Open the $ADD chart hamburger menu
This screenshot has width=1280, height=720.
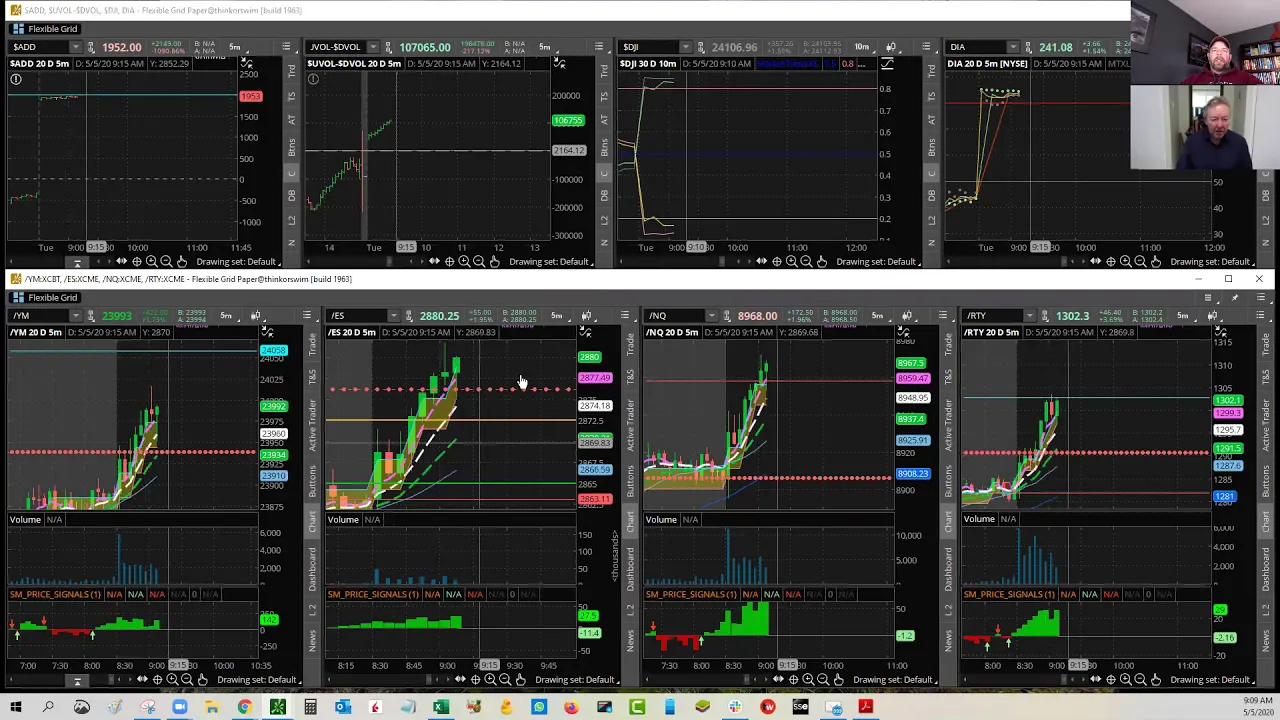point(286,47)
